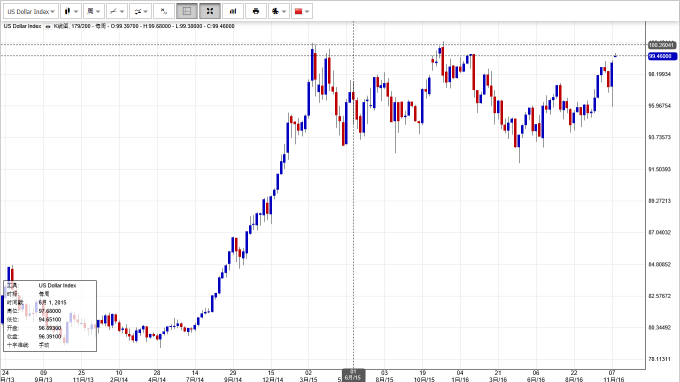Open the chart settings gear dropdown
The height and width of the screenshot is (382, 680).
tap(279, 11)
